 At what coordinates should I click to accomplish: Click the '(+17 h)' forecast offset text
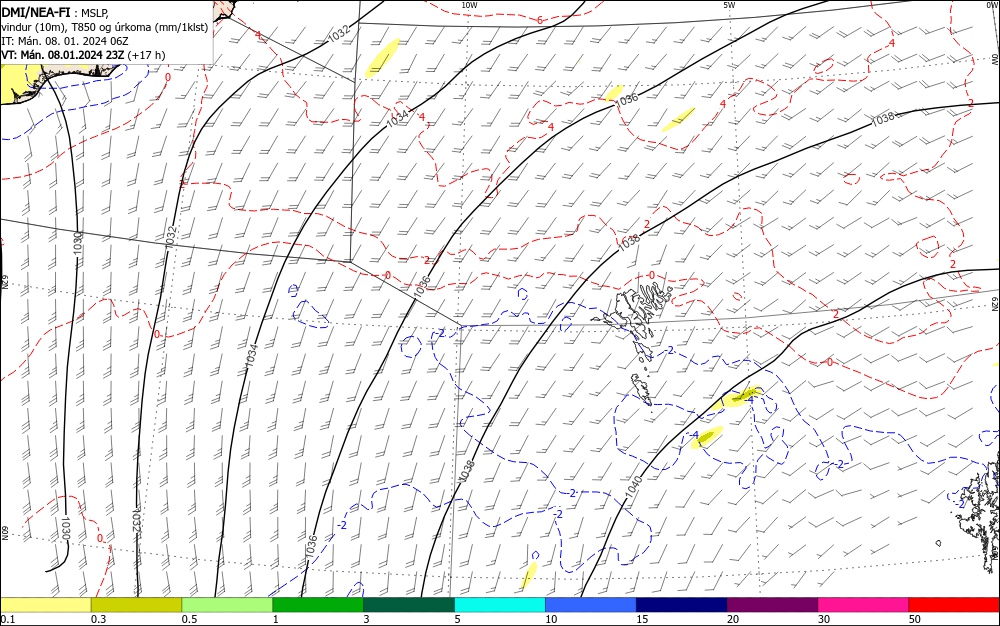point(146,55)
